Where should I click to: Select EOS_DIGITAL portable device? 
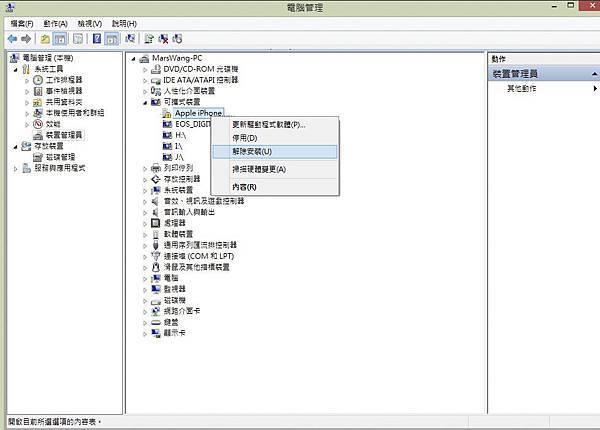193,124
